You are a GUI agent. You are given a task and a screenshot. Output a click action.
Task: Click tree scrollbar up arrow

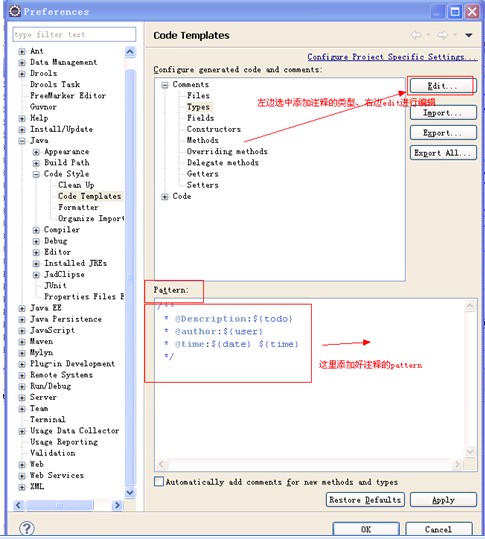pyautogui.click(x=130, y=52)
